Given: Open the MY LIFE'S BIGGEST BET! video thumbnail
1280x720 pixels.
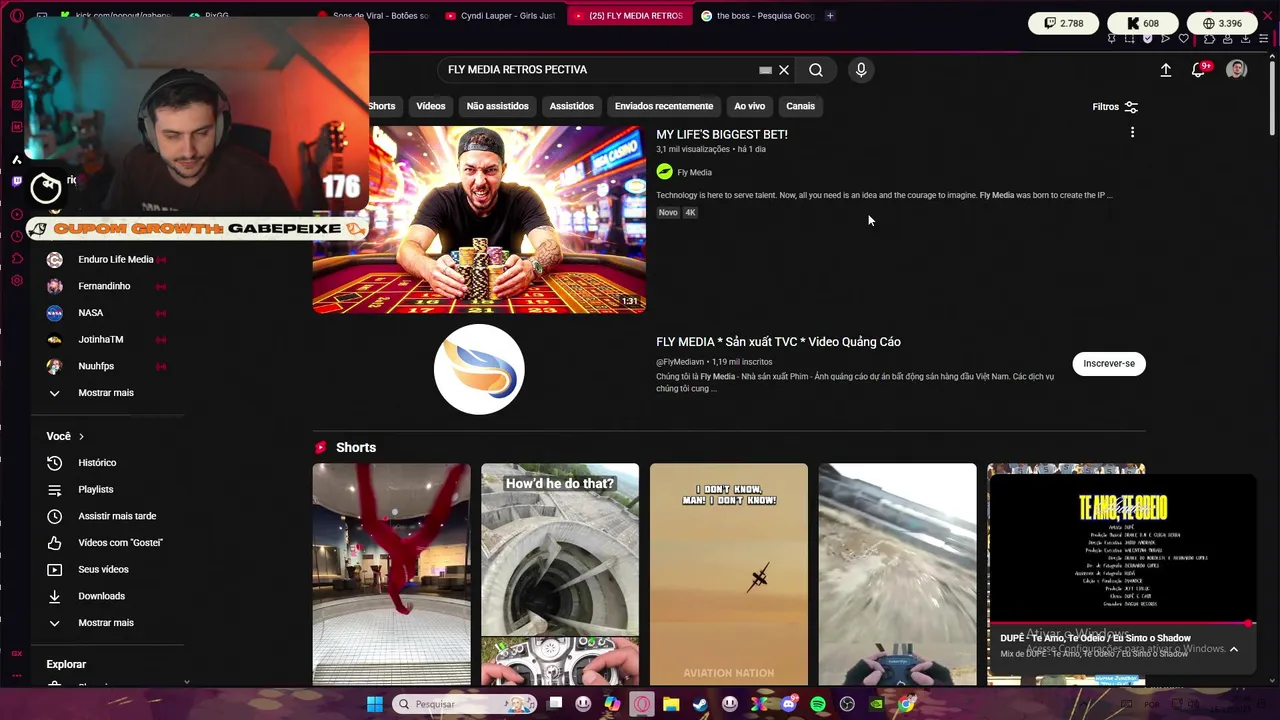Looking at the screenshot, I should click(x=479, y=219).
